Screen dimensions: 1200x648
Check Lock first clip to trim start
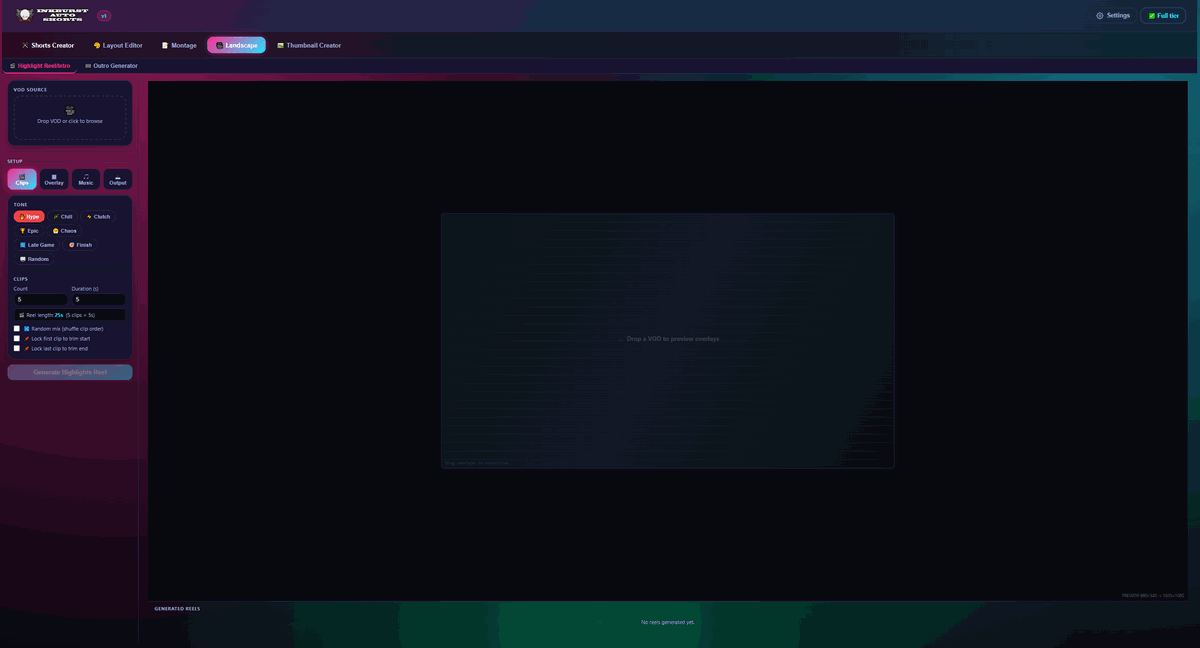[17, 339]
